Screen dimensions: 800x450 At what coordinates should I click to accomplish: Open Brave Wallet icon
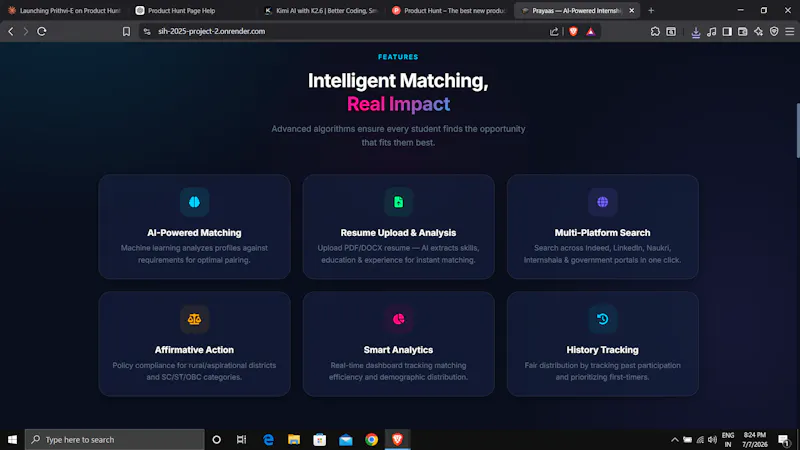[x=743, y=32]
